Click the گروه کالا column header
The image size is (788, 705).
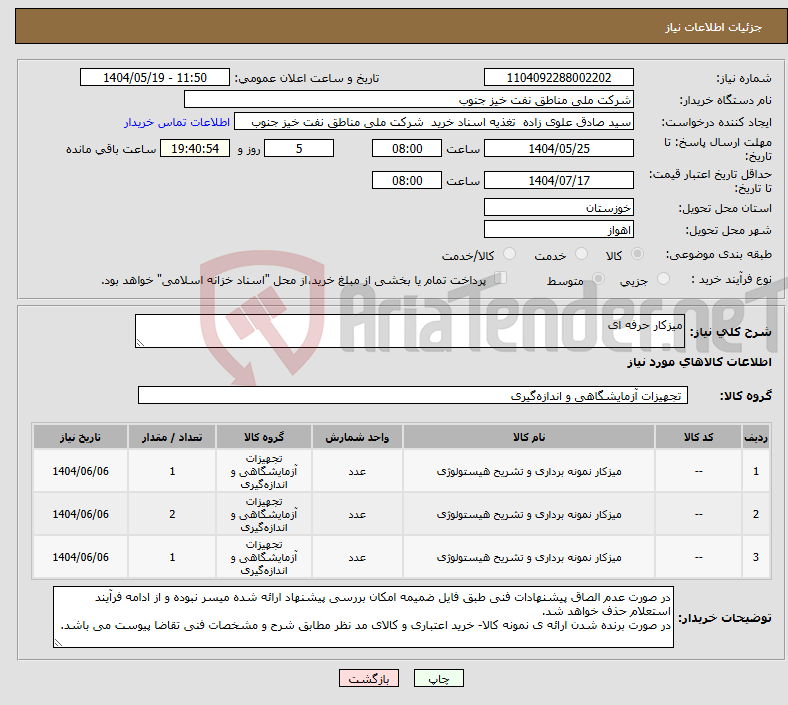264,437
